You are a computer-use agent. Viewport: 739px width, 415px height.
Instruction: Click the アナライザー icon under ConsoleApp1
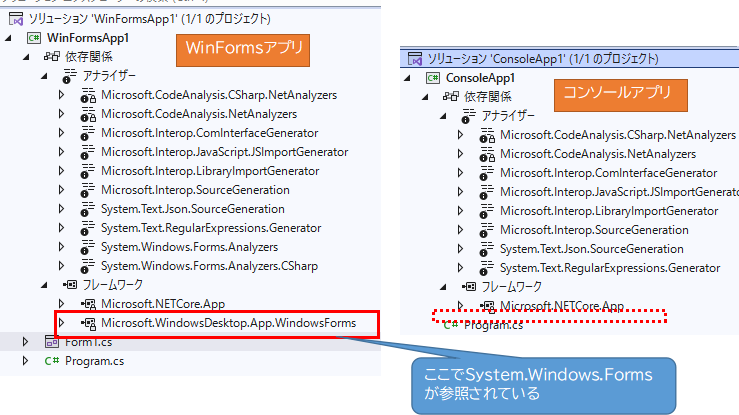point(468,116)
